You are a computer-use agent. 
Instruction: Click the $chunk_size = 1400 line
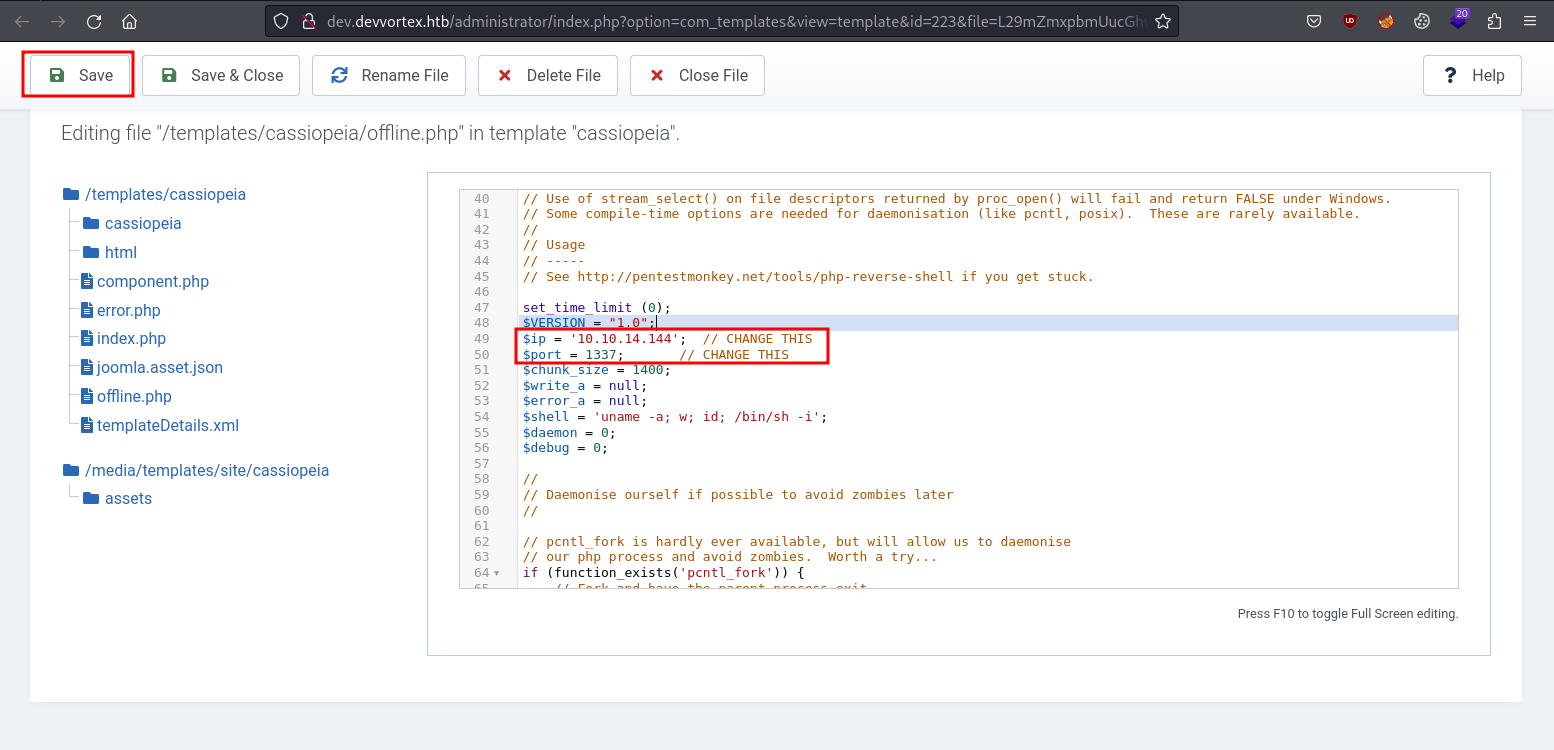point(596,370)
